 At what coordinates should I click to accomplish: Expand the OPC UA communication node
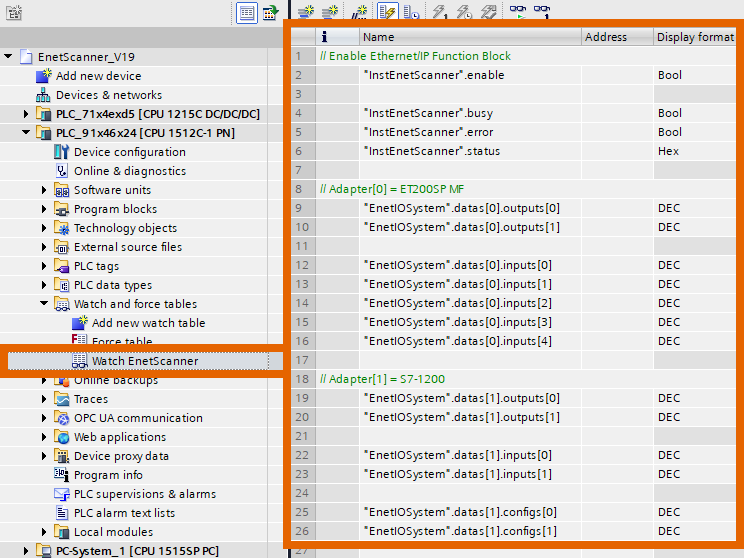click(x=44, y=418)
